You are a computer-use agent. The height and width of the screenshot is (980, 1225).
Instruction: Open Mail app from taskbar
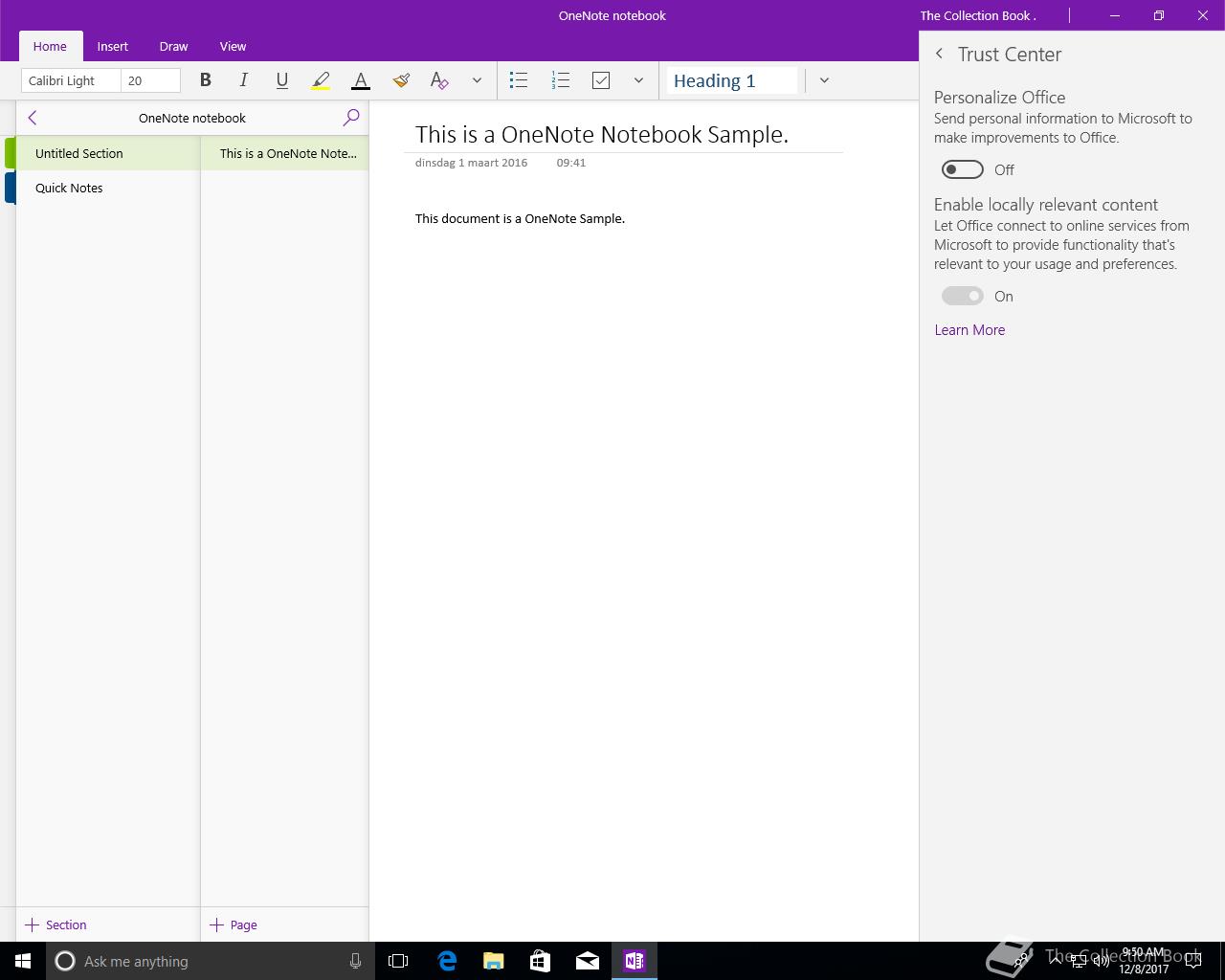pos(588,961)
